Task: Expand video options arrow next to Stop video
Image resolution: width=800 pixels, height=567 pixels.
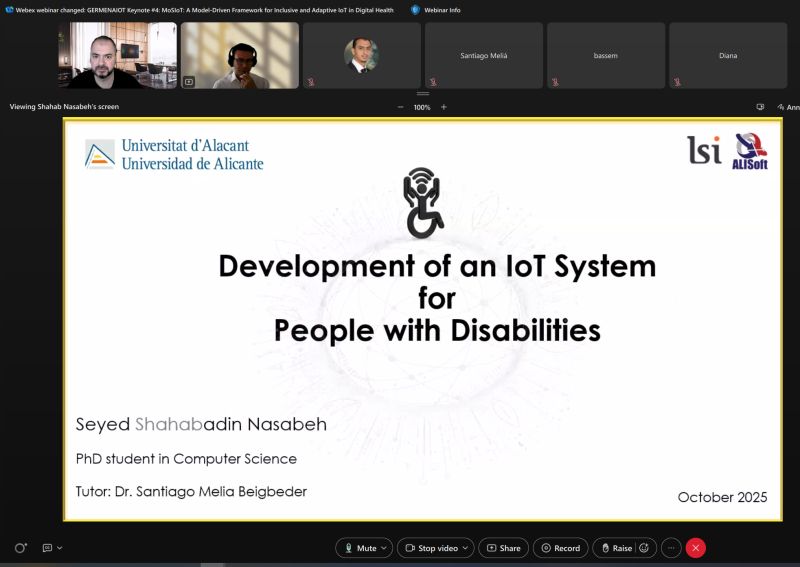Action: [x=465, y=548]
